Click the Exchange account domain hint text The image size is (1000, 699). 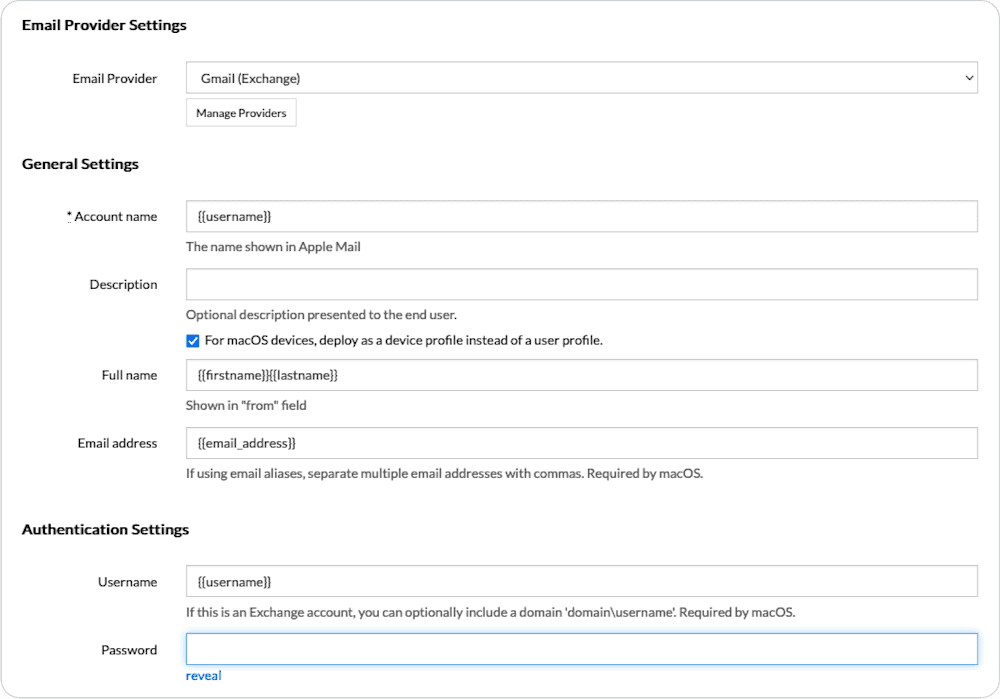tap(490, 612)
